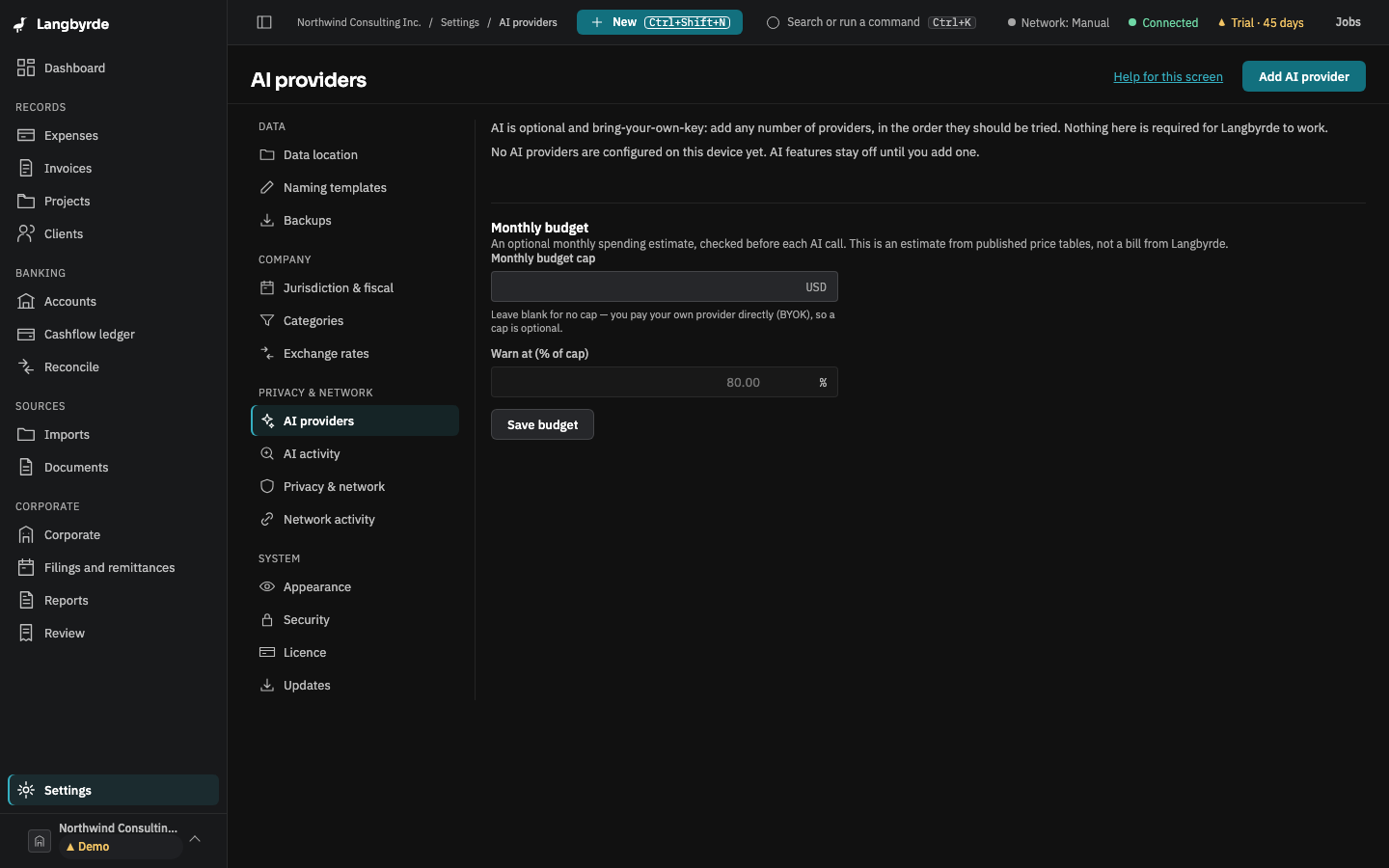
Task: Open the Review icon
Action: pyautogui.click(x=26, y=633)
